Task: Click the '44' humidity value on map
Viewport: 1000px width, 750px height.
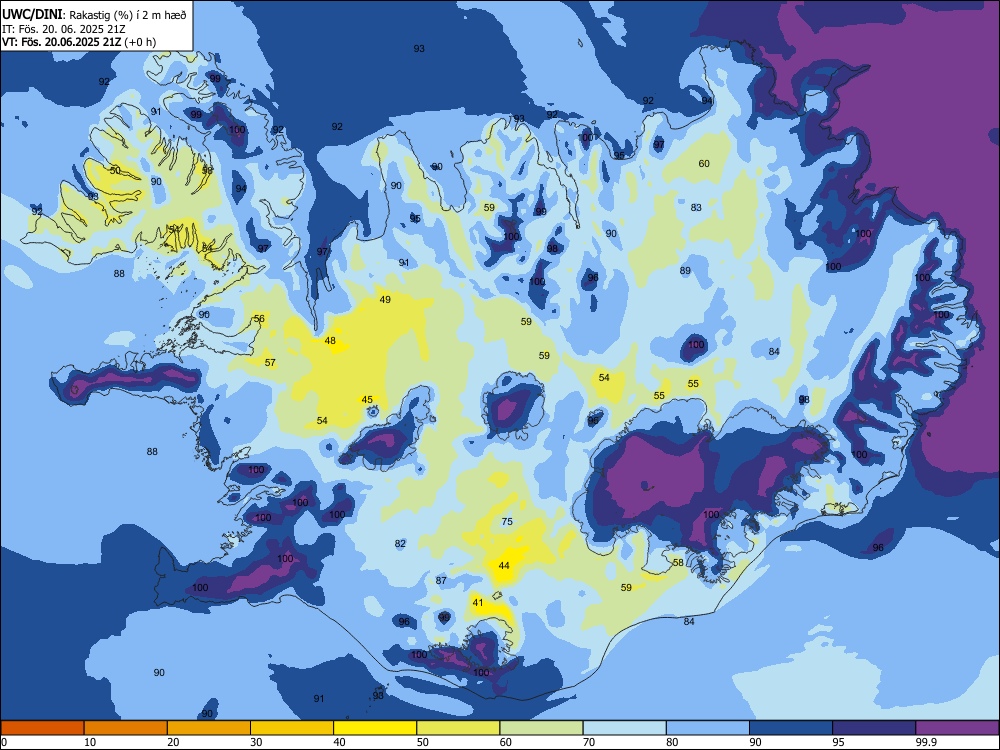Action: pos(504,566)
